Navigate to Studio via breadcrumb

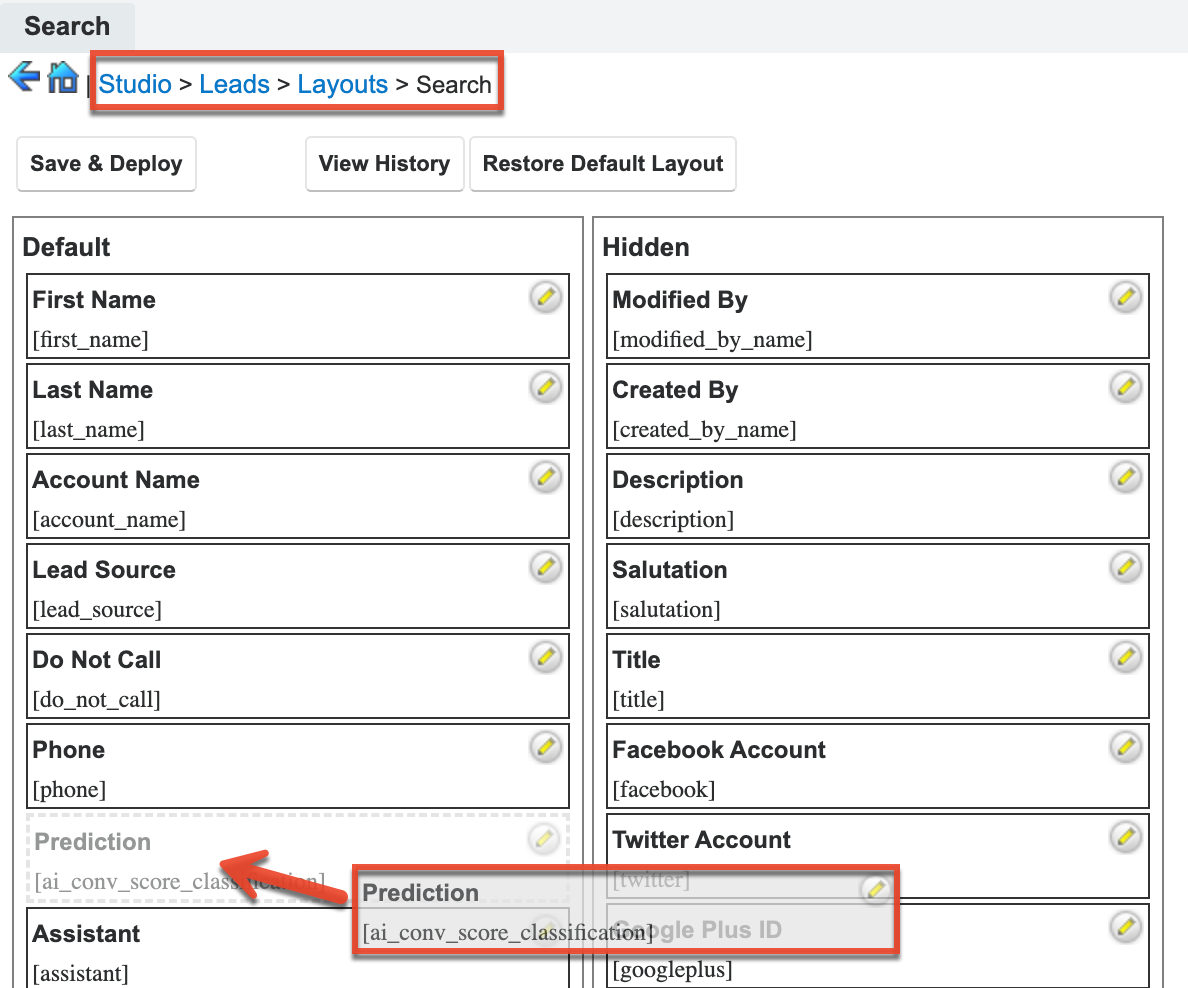coord(136,84)
